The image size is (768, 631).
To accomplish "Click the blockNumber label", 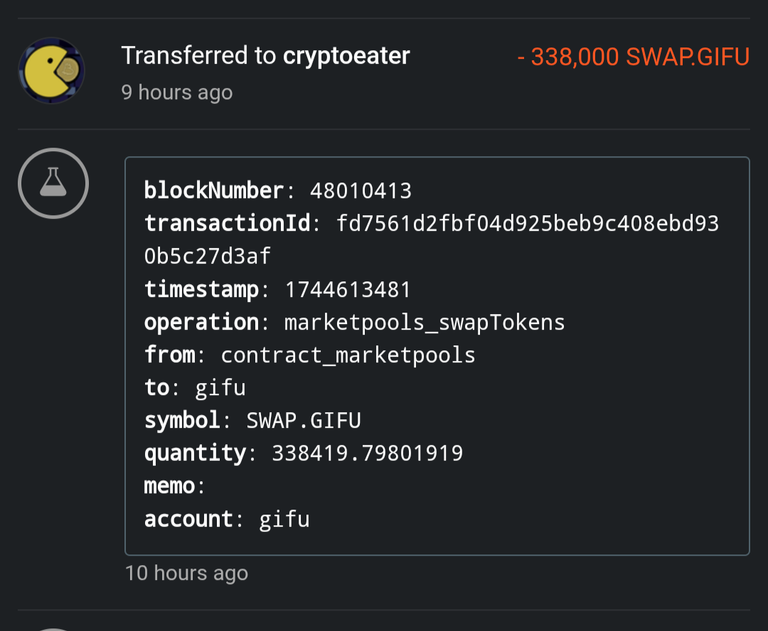I will click(x=214, y=191).
